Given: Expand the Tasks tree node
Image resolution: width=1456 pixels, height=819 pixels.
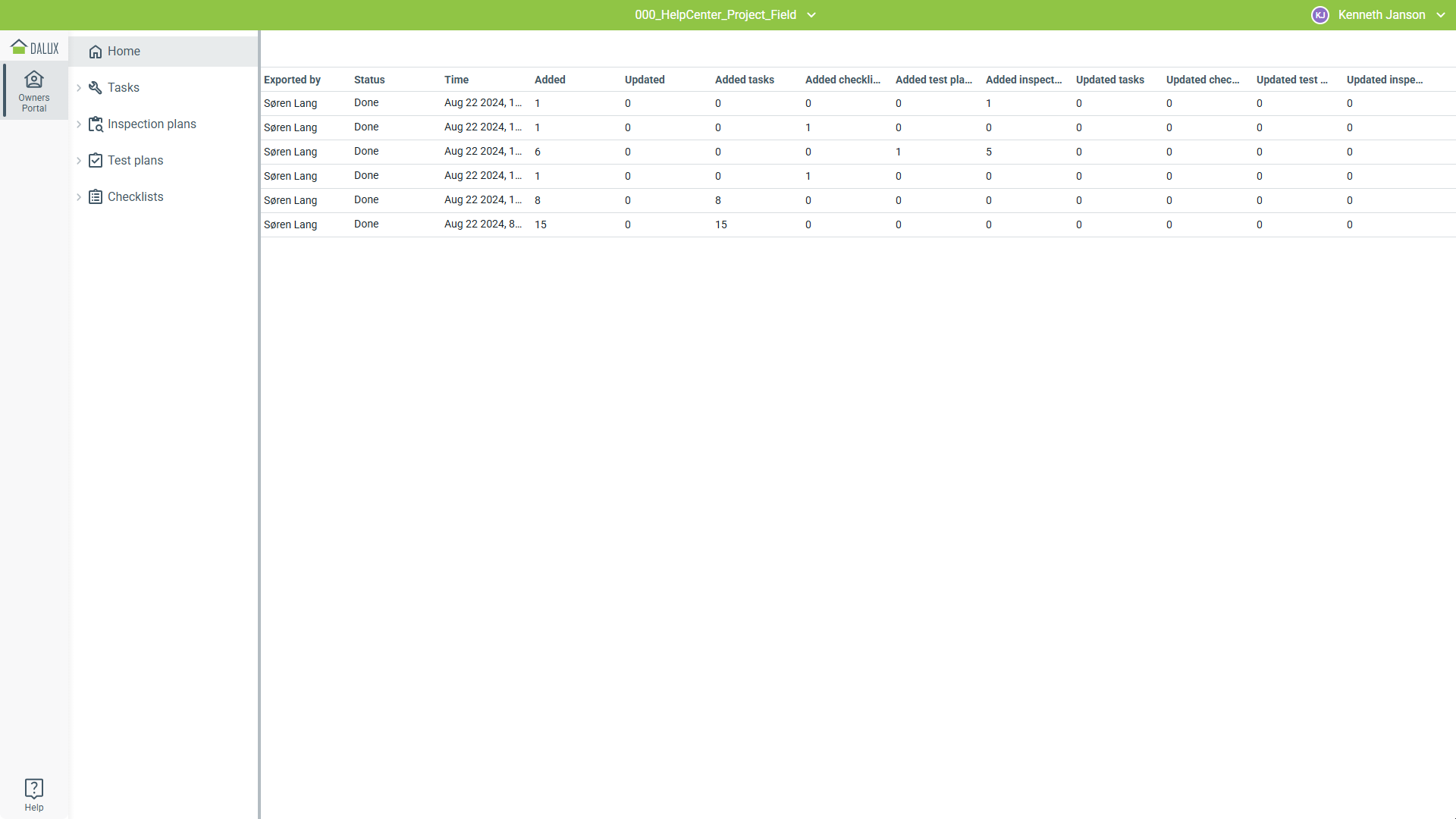Looking at the screenshot, I should coord(79,88).
